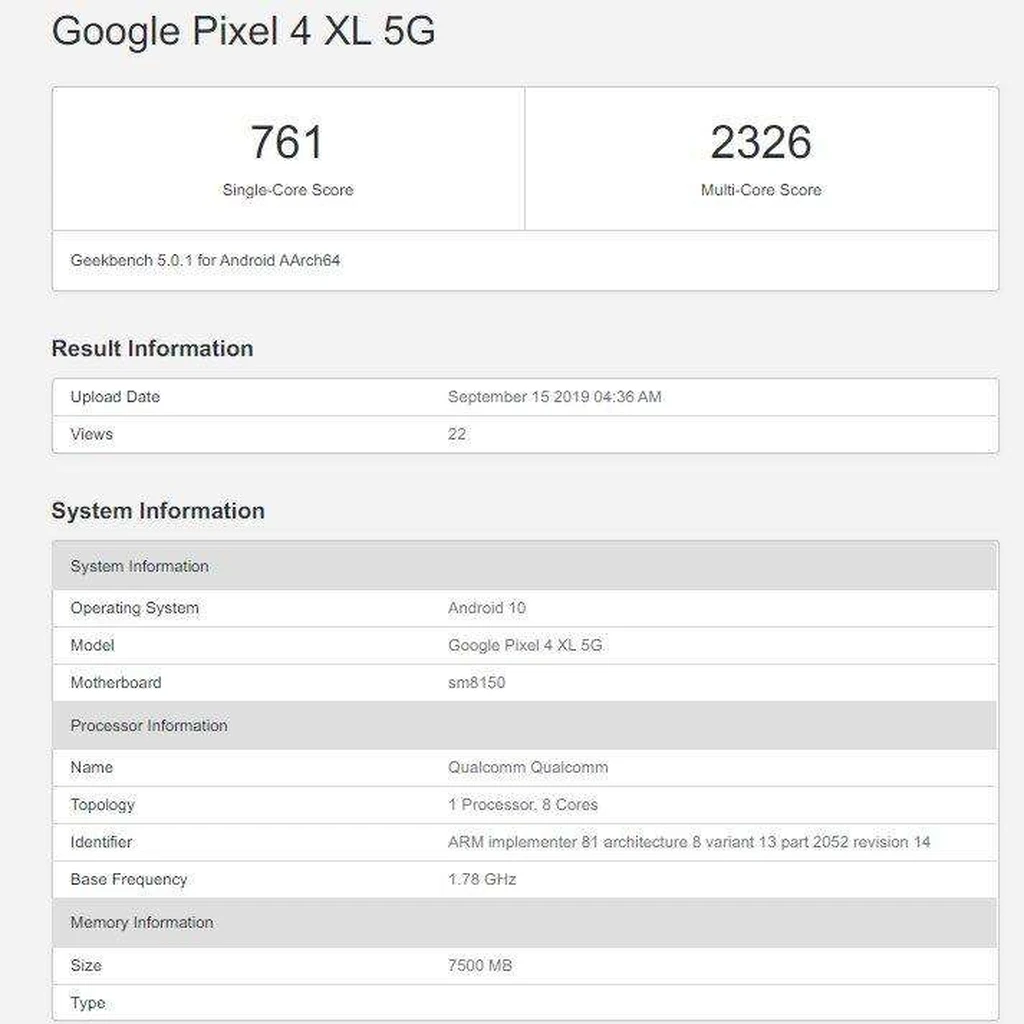Select the Topology row 1 Processor, 8 Cores

[525, 805]
